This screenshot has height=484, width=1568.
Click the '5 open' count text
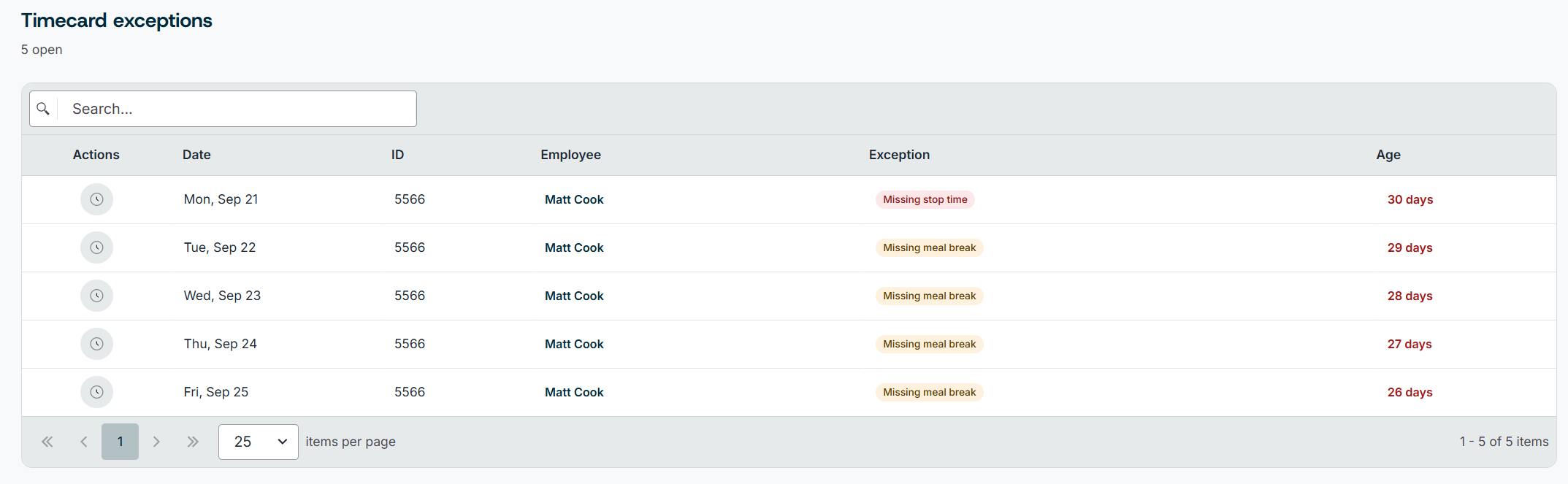coord(42,50)
